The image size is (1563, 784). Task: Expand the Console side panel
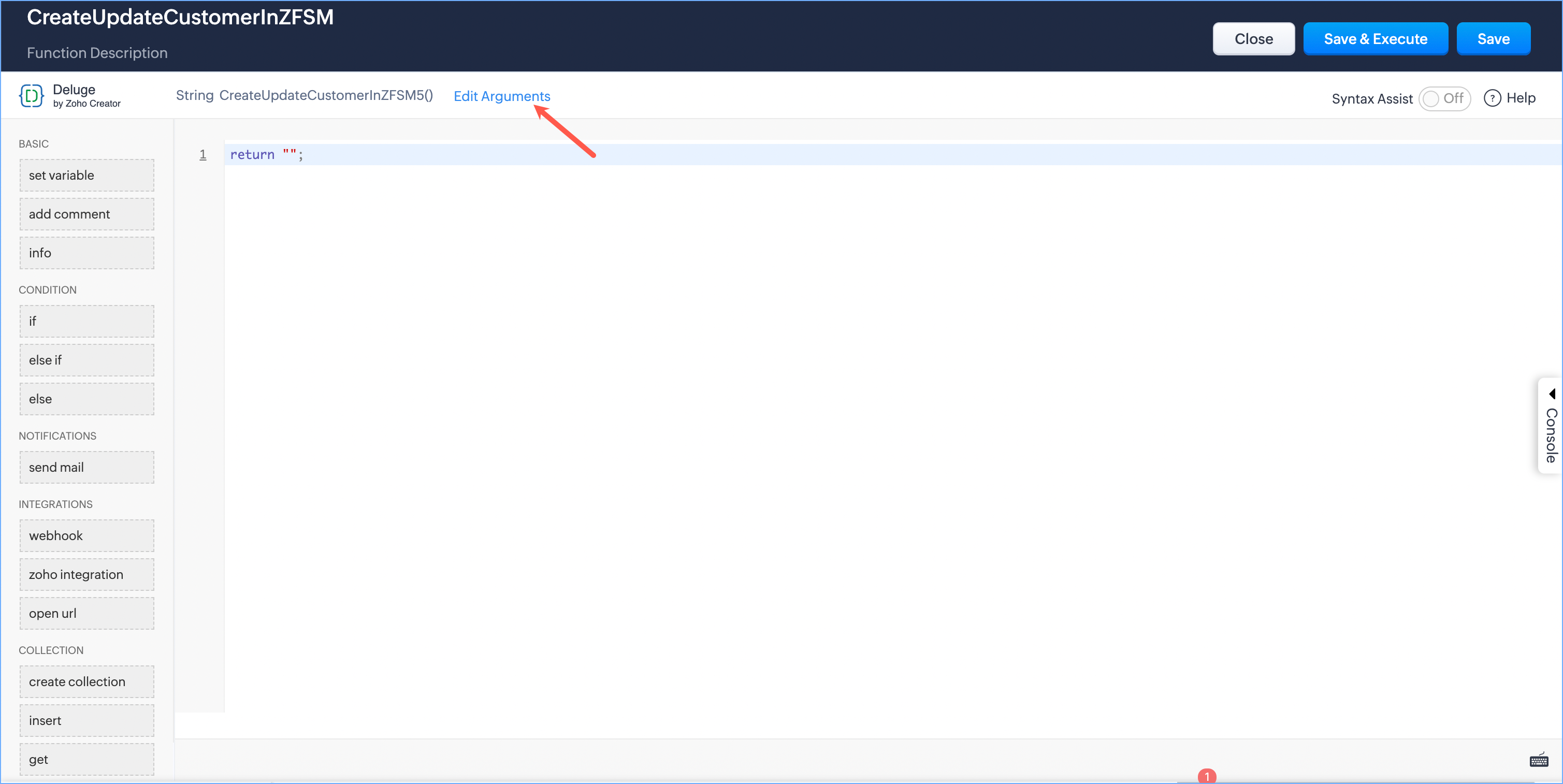tap(1551, 426)
